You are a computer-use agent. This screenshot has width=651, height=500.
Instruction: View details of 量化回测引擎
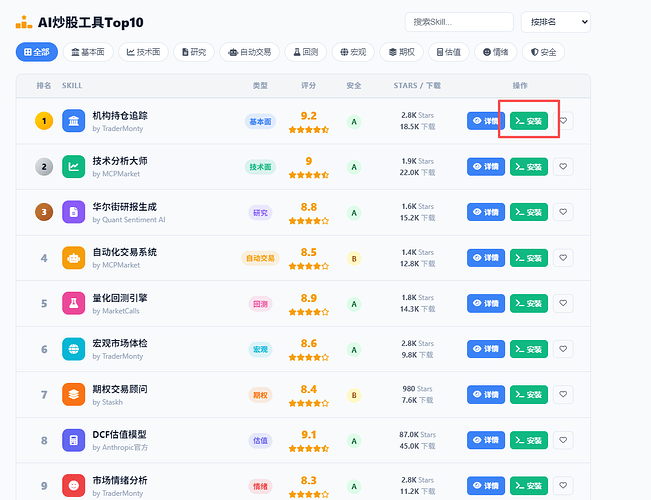tap(486, 303)
